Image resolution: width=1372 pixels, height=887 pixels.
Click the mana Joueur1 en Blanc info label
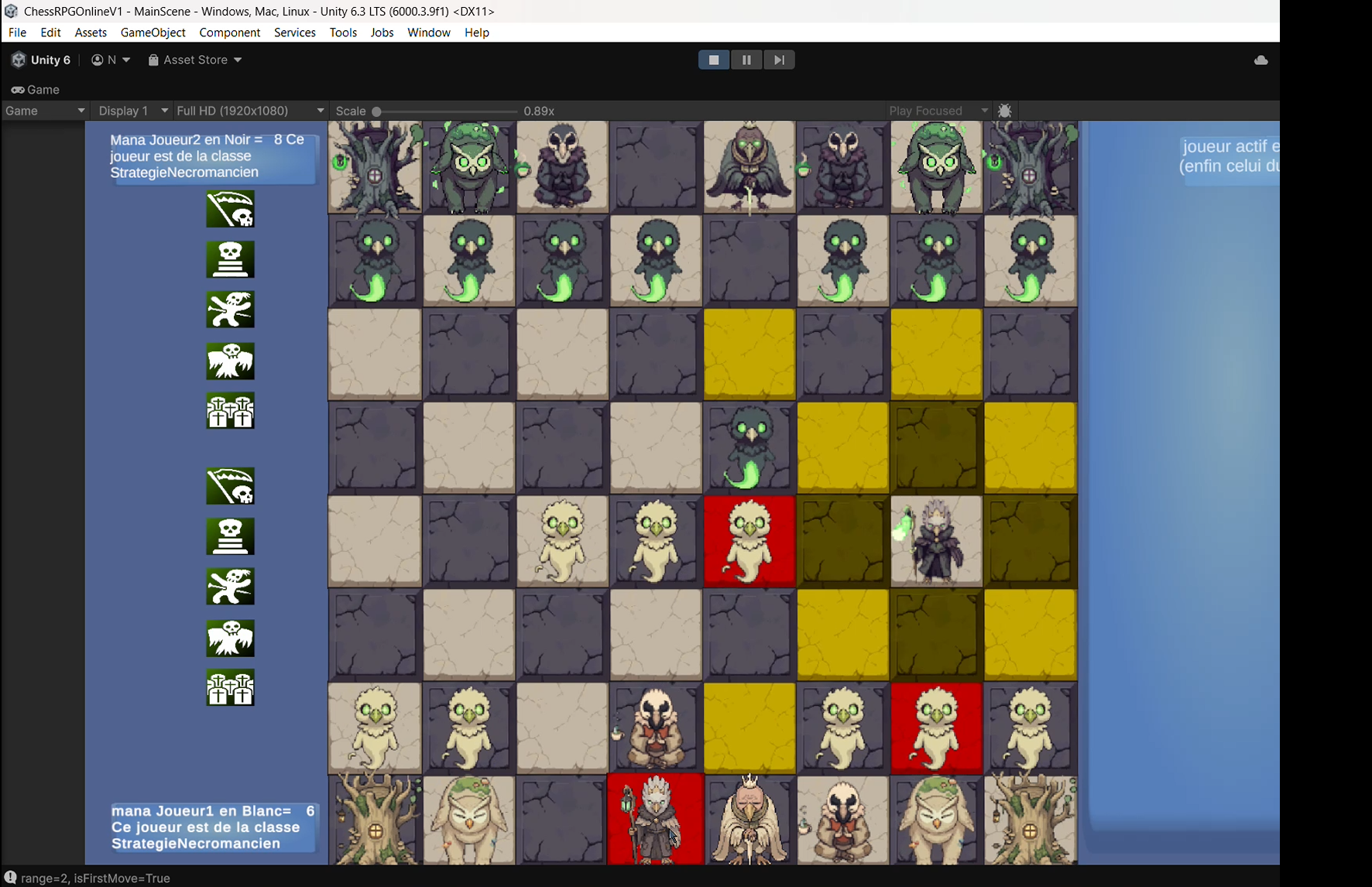(x=213, y=827)
